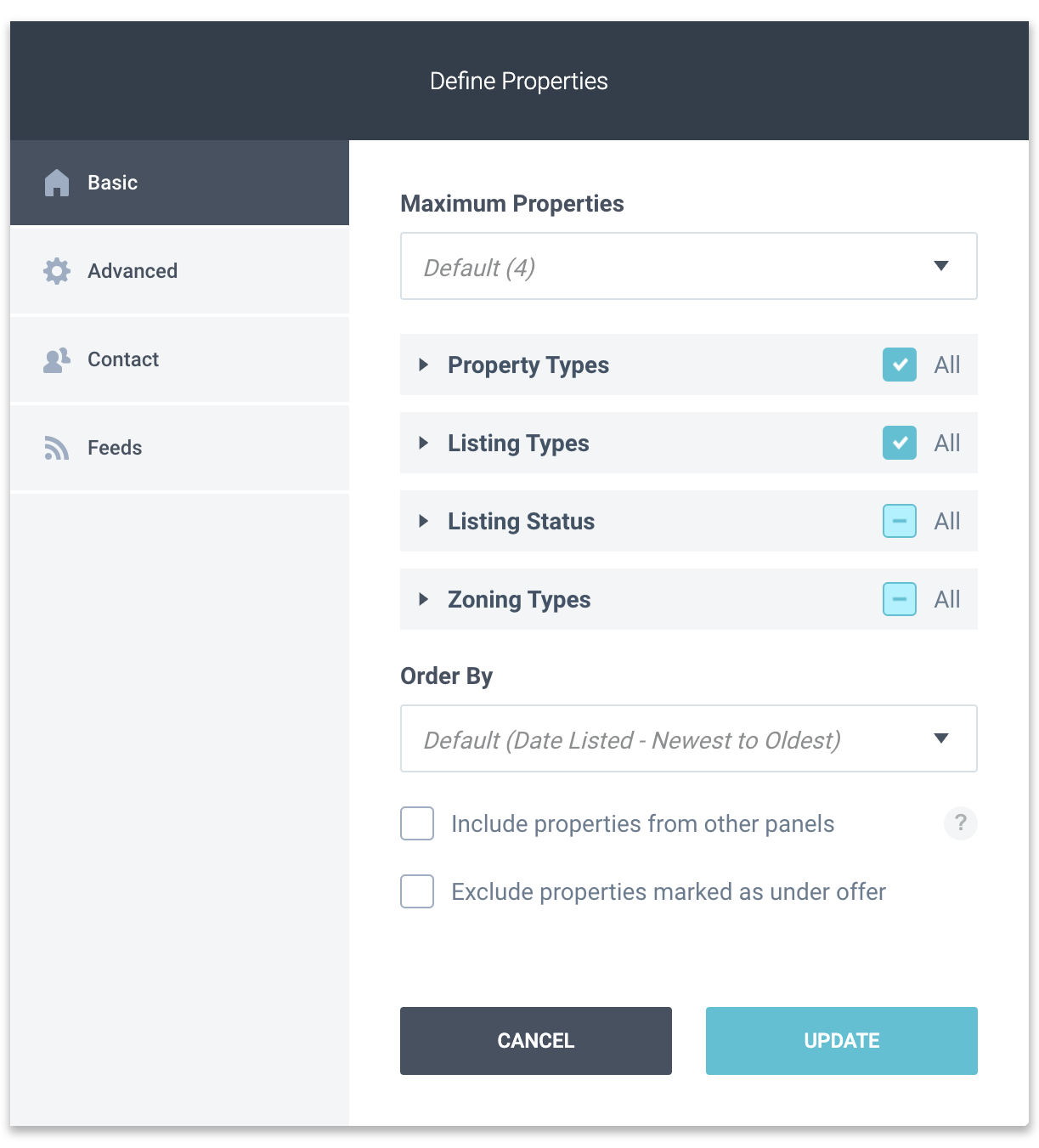Toggle the partial checkbox for Listing Status
Image resolution: width=1039 pixels, height=1148 pixels.
click(x=899, y=521)
